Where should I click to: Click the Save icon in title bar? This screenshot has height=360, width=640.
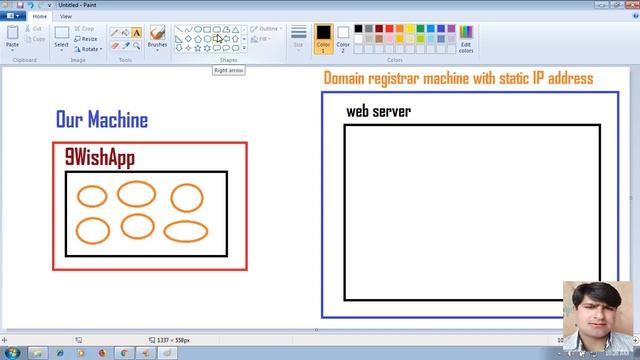(x=20, y=5)
